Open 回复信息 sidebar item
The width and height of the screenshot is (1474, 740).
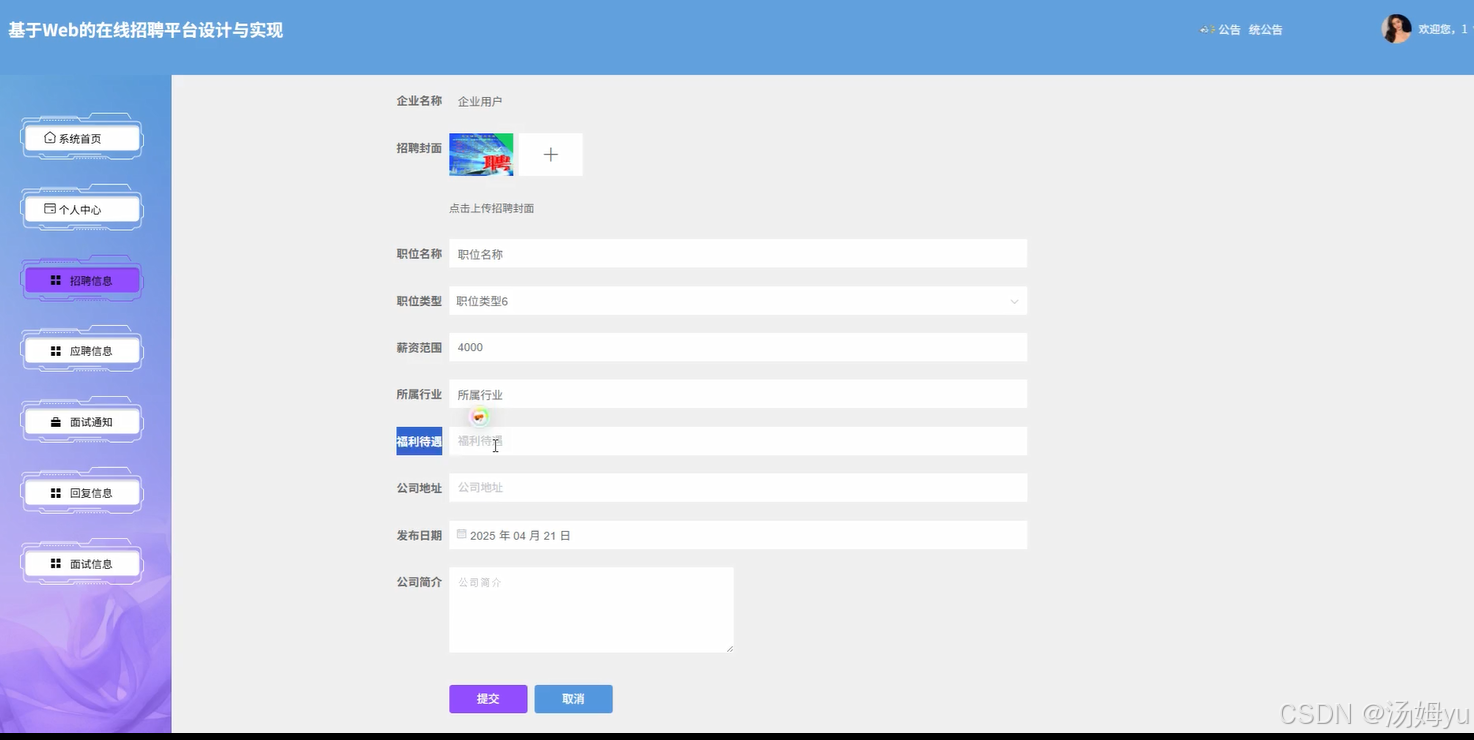click(82, 493)
